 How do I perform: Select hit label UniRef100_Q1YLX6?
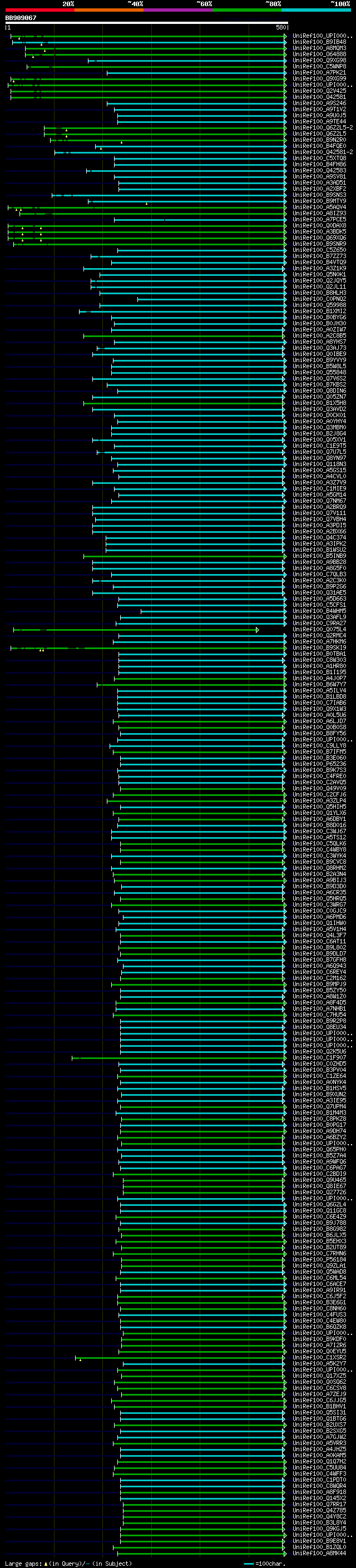tap(319, 813)
